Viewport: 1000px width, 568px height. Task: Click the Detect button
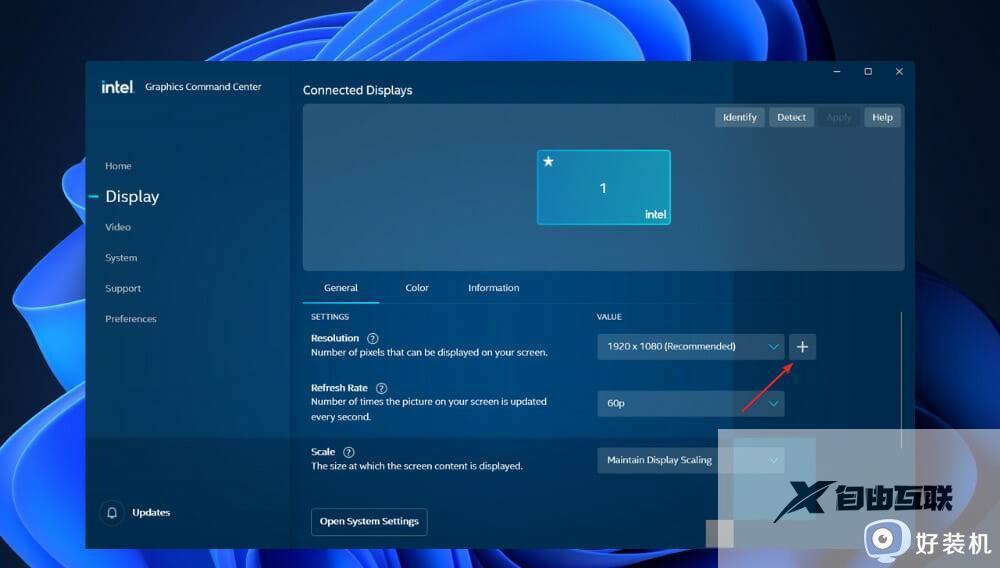coord(791,117)
